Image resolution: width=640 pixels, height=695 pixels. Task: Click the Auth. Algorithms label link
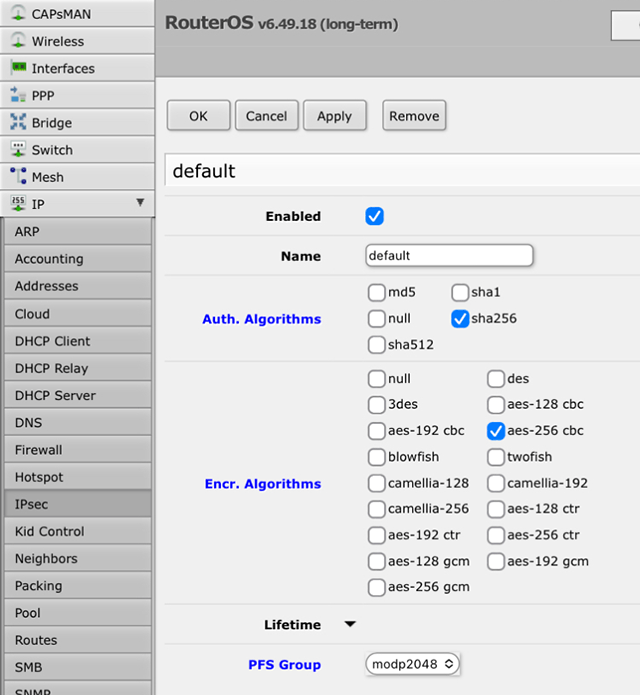261,319
